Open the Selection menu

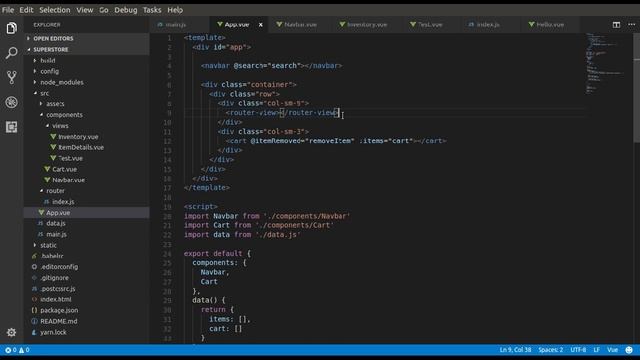[55, 10]
